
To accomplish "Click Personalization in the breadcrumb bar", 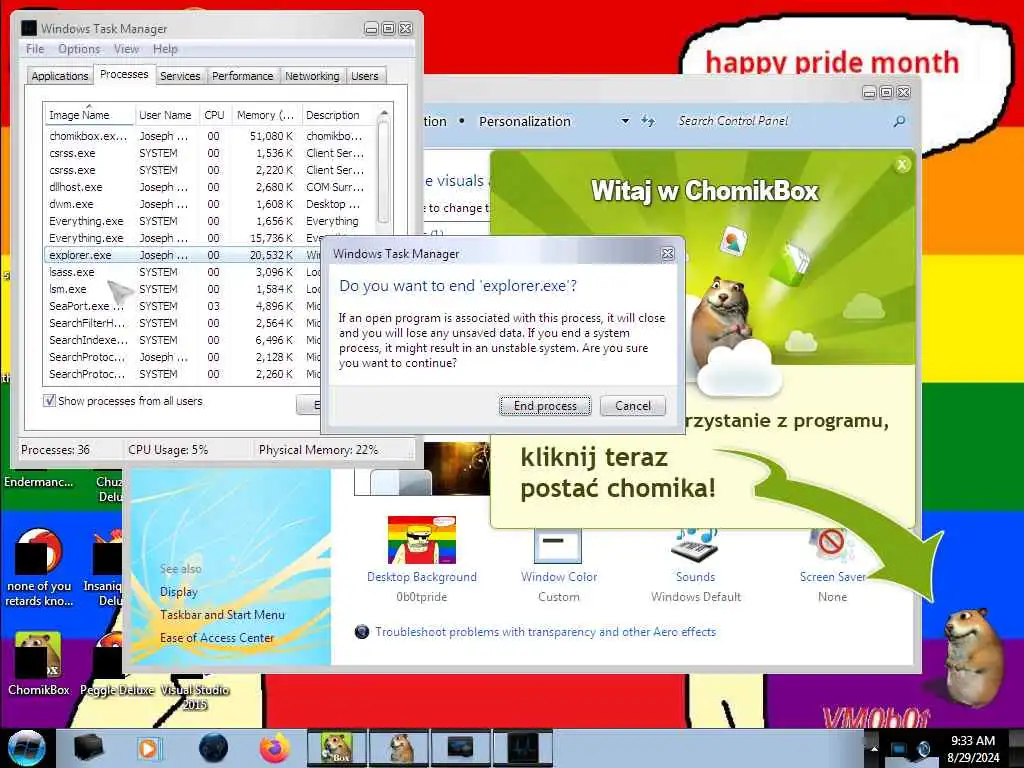I will [524, 121].
